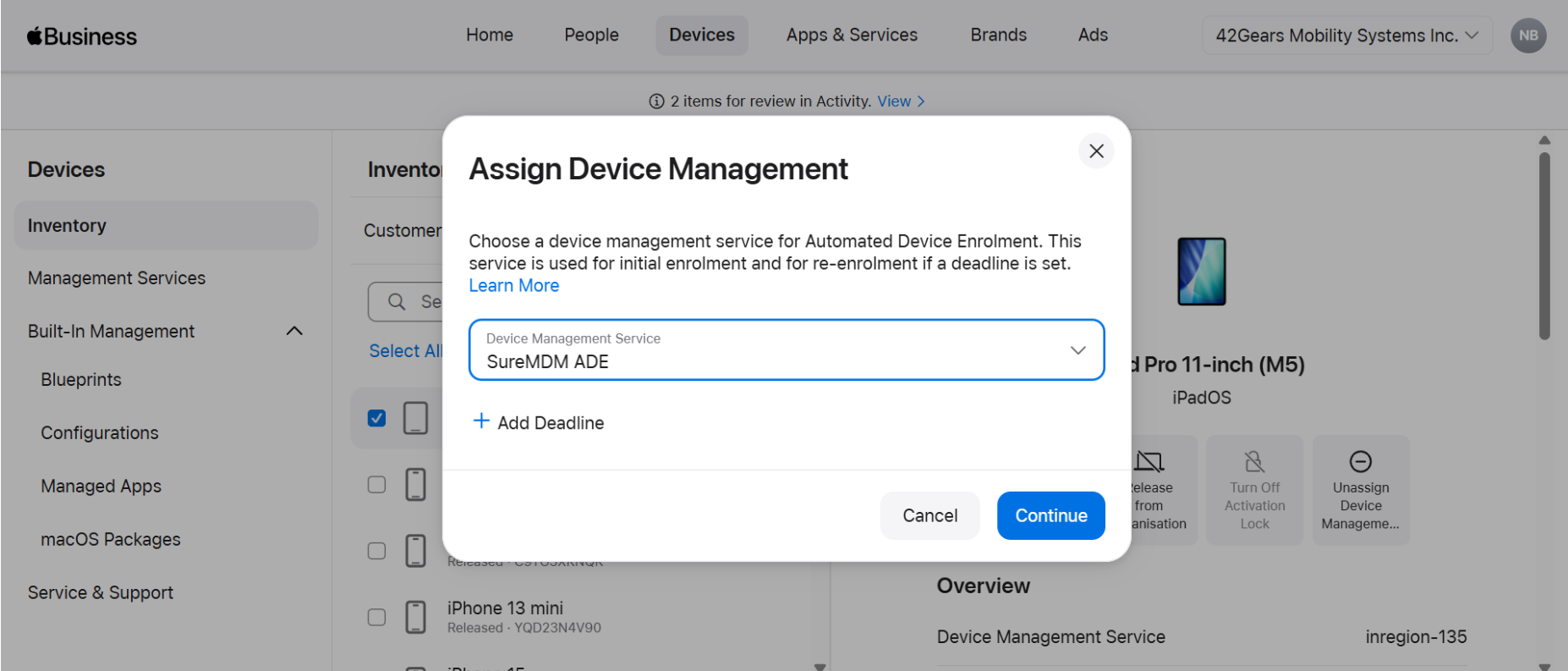Screen dimensions: 1568x671
Task: Click the Release from Organisation icon
Action: point(1149,461)
